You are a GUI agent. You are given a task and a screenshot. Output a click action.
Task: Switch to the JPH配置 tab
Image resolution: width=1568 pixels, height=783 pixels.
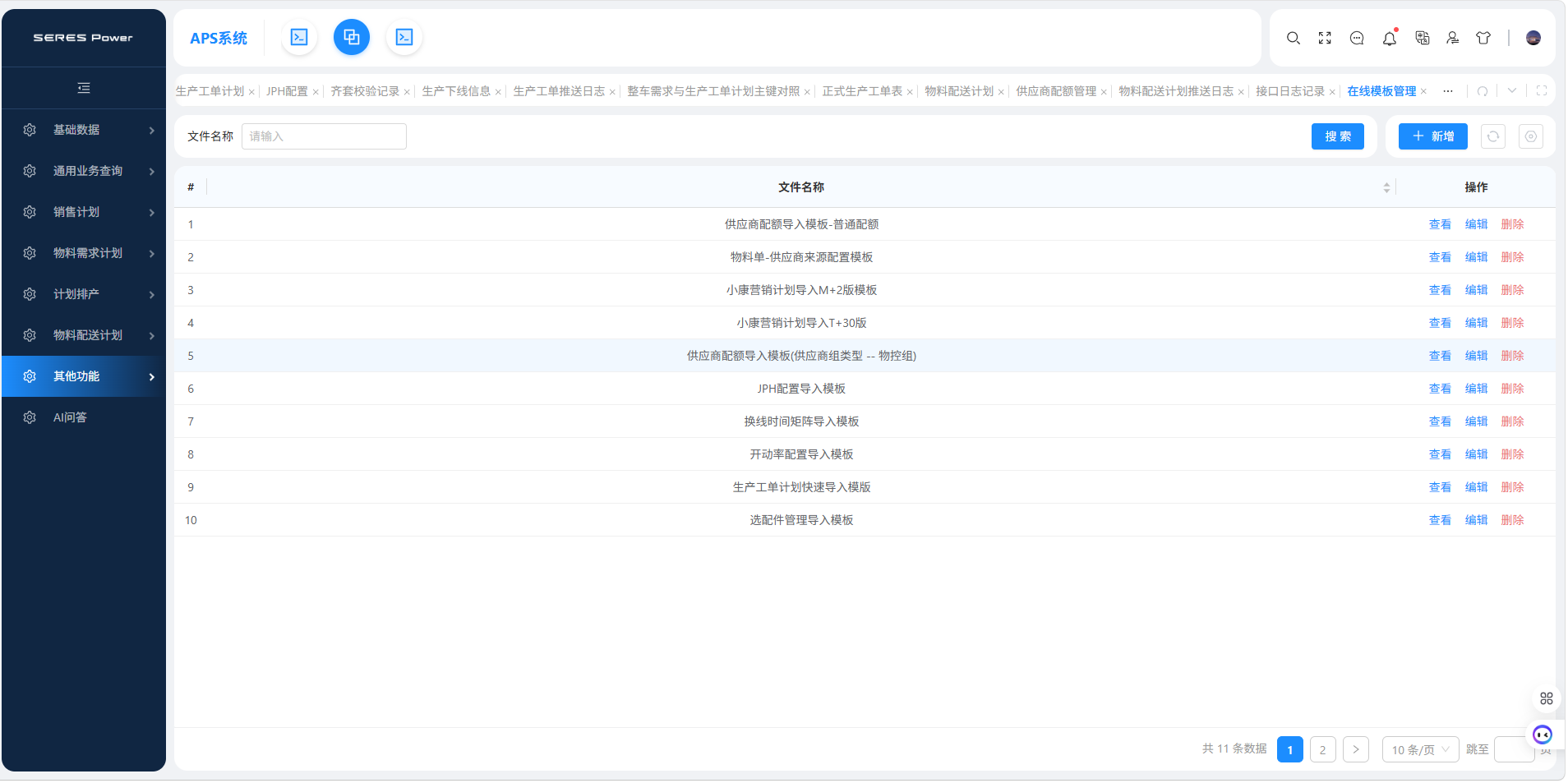pyautogui.click(x=287, y=91)
